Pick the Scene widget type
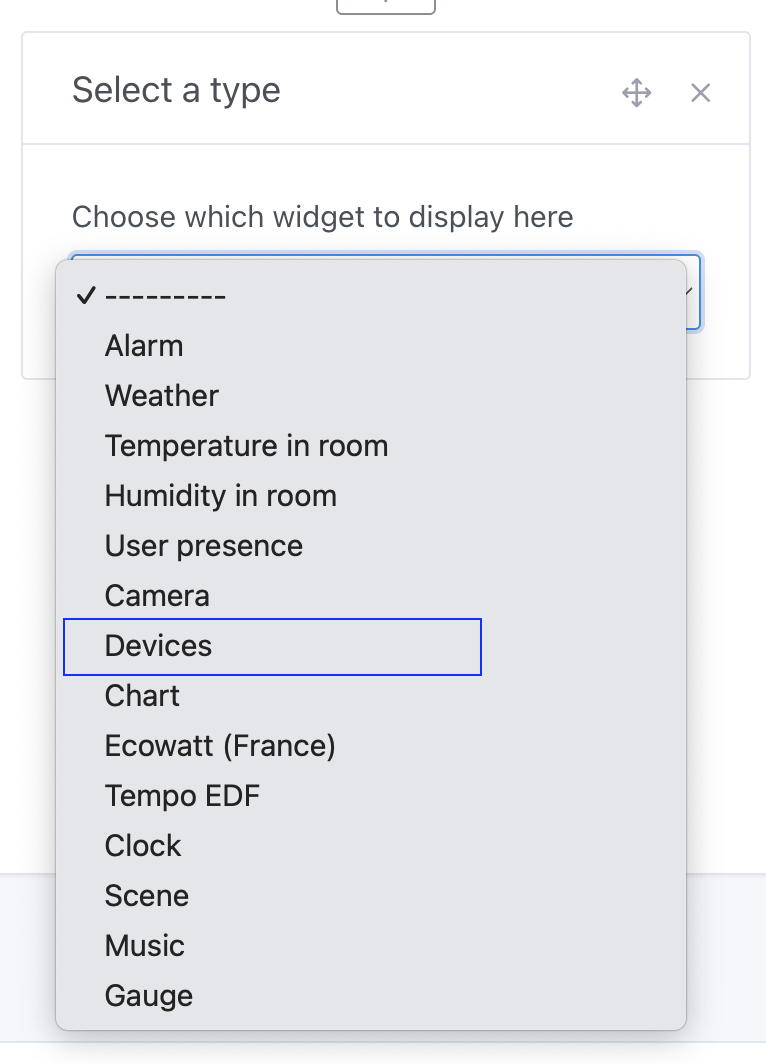This screenshot has width=766, height=1064. 146,895
